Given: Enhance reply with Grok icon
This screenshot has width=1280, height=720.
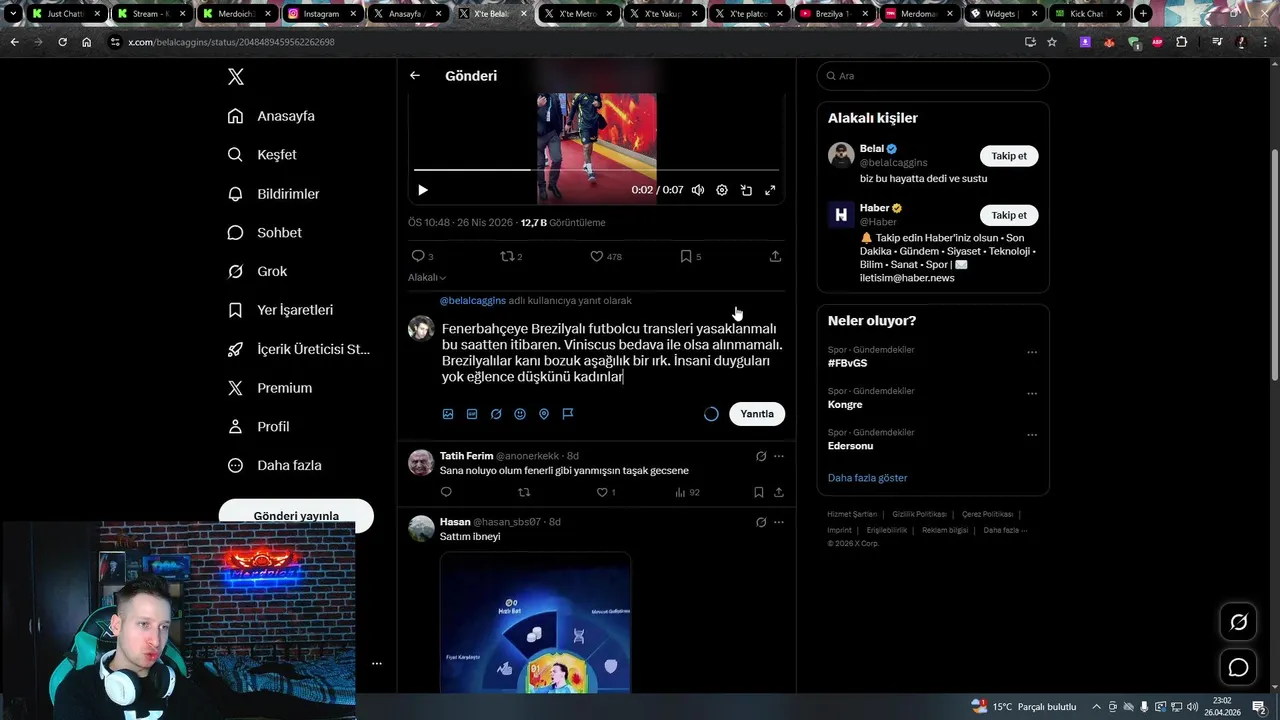Looking at the screenshot, I should pyautogui.click(x=496, y=414).
